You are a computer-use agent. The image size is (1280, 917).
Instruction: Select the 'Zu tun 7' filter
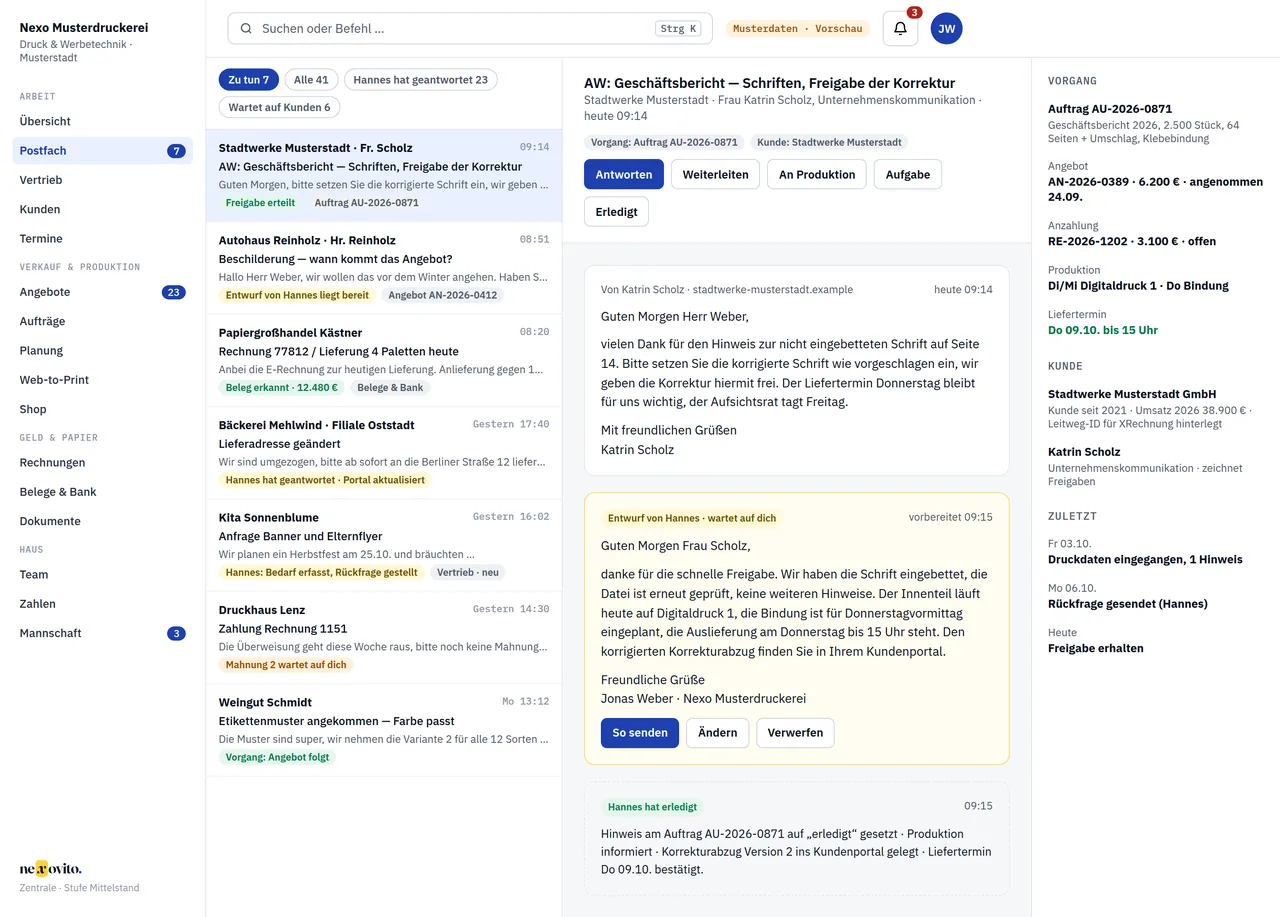(248, 80)
